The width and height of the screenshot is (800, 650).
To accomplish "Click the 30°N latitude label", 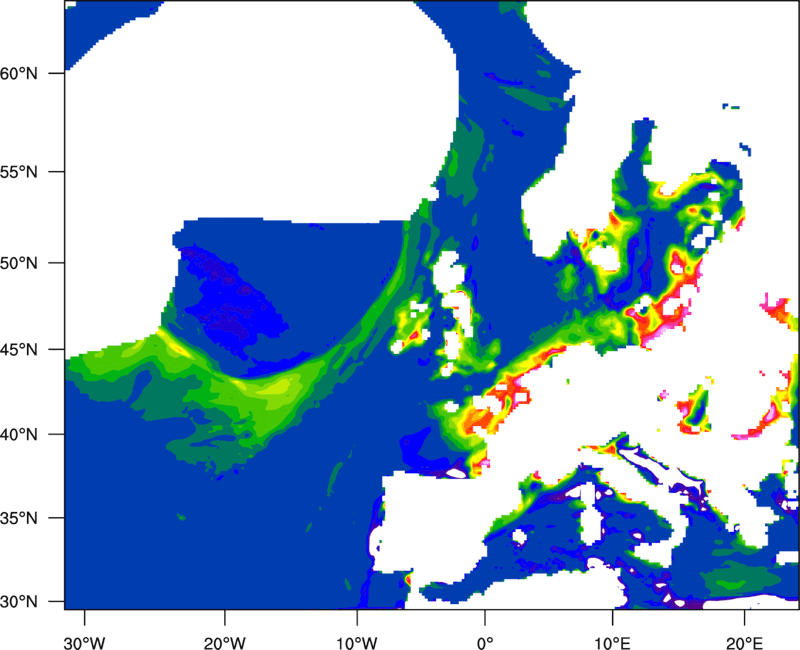I will click(19, 602).
